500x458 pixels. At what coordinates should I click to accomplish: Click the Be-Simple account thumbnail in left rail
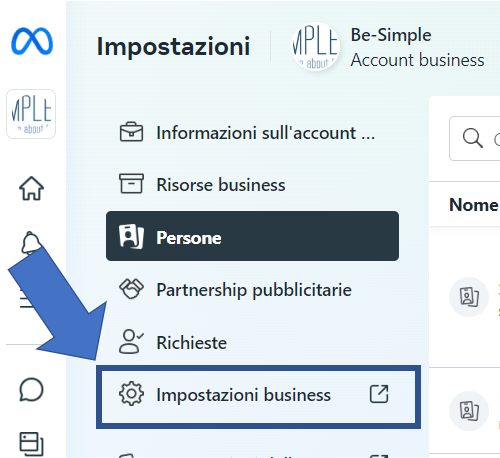(x=31, y=114)
